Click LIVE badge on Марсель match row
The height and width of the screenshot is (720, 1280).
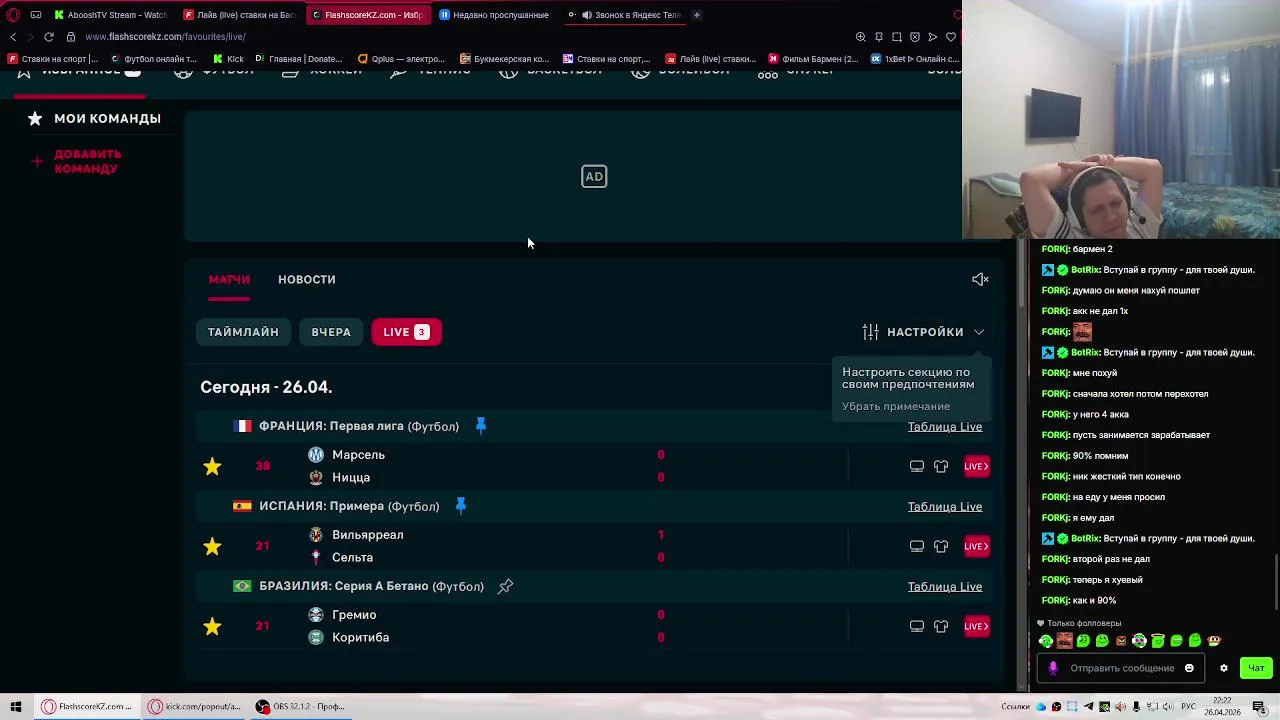(x=976, y=466)
